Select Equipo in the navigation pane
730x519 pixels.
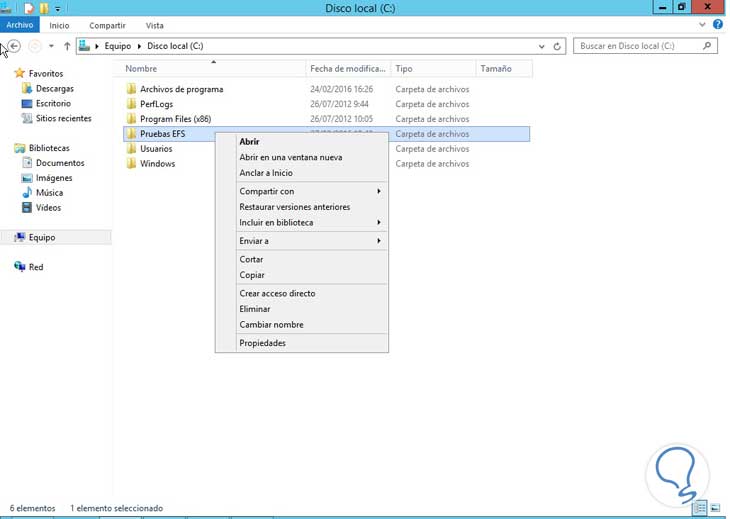pyautogui.click(x=42, y=237)
